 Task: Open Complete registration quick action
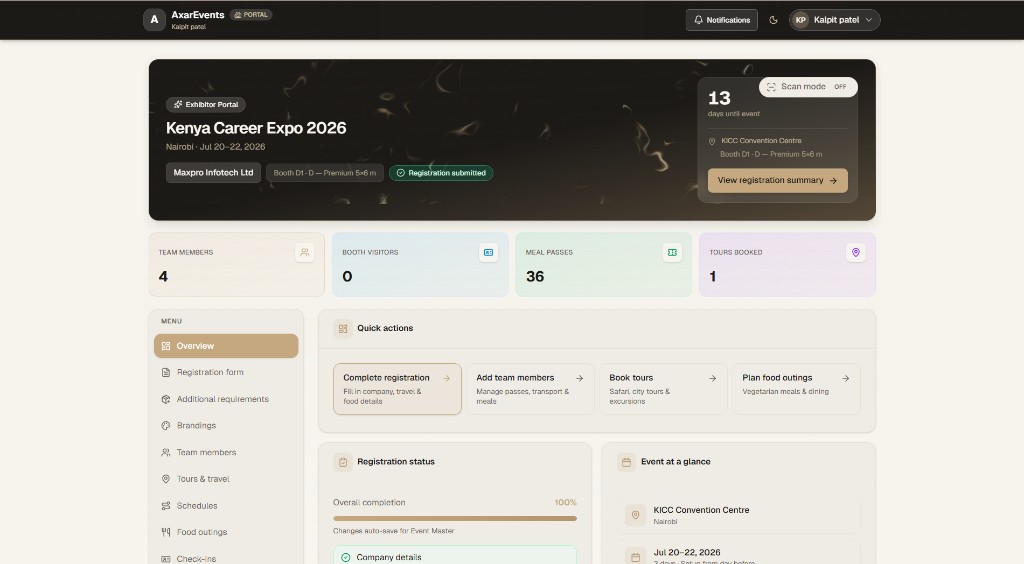pos(397,389)
